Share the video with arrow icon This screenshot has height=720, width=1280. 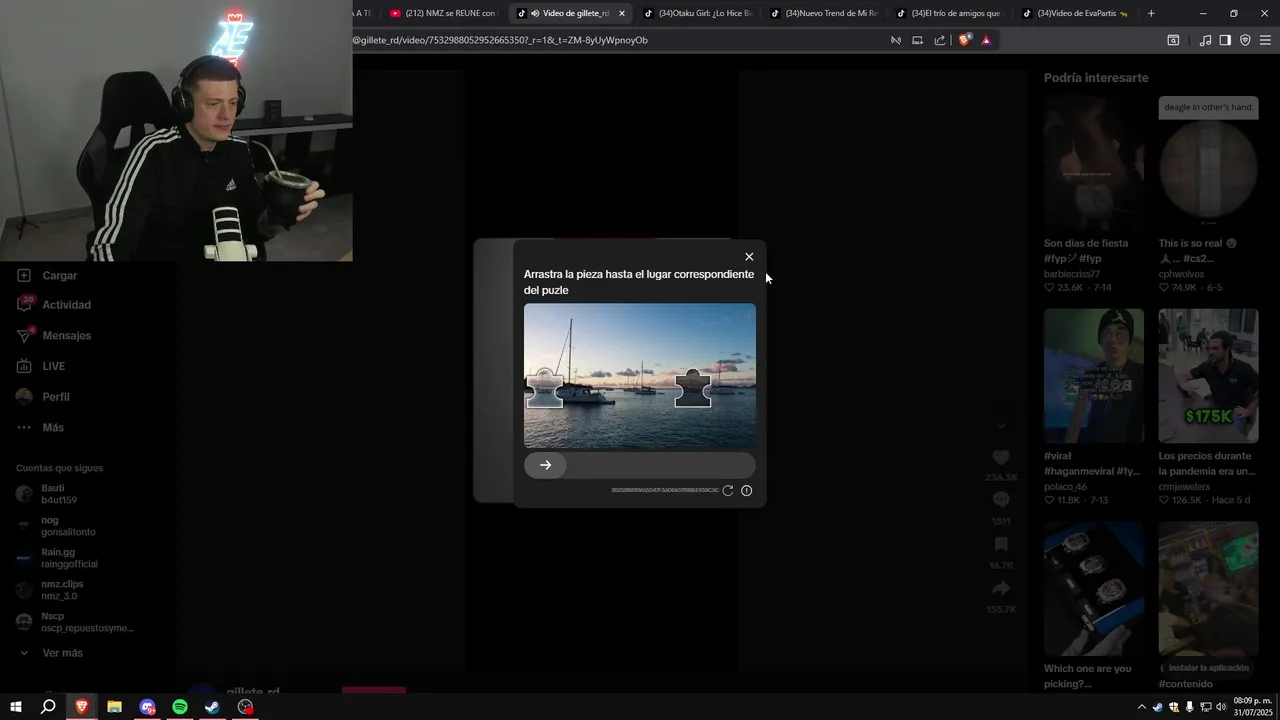pos(1001,588)
